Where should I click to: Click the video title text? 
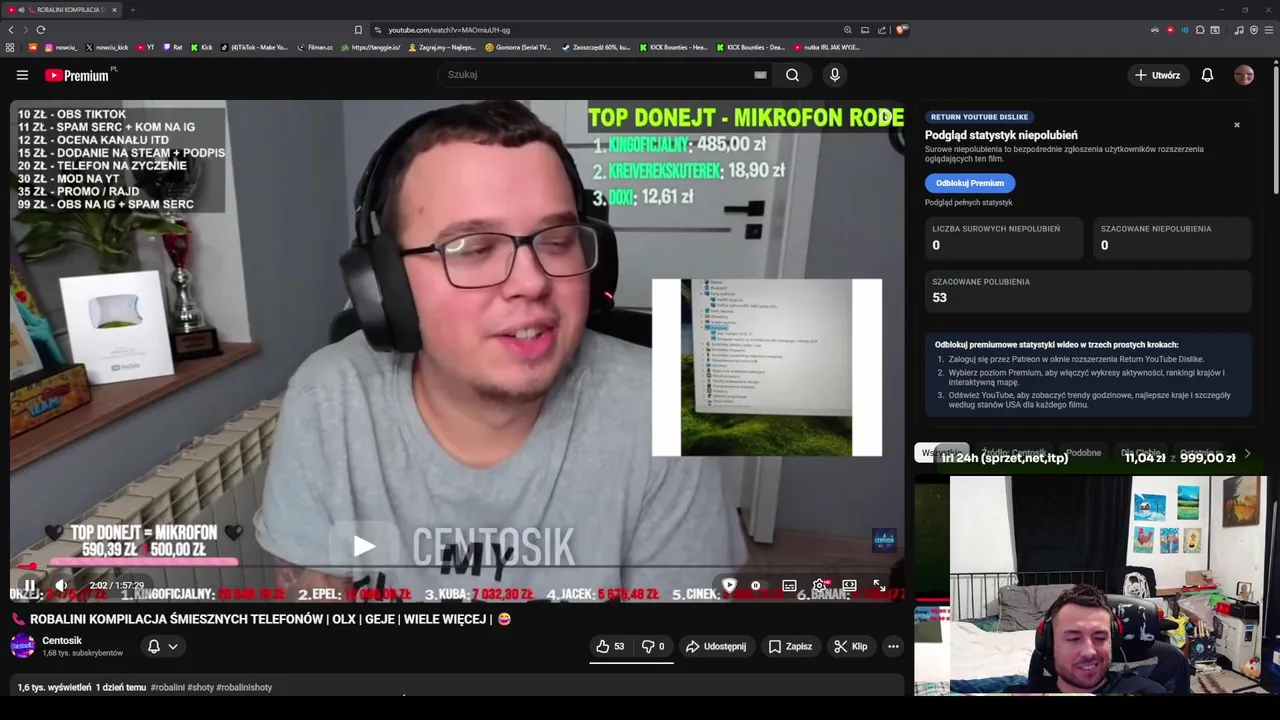[x=261, y=619]
